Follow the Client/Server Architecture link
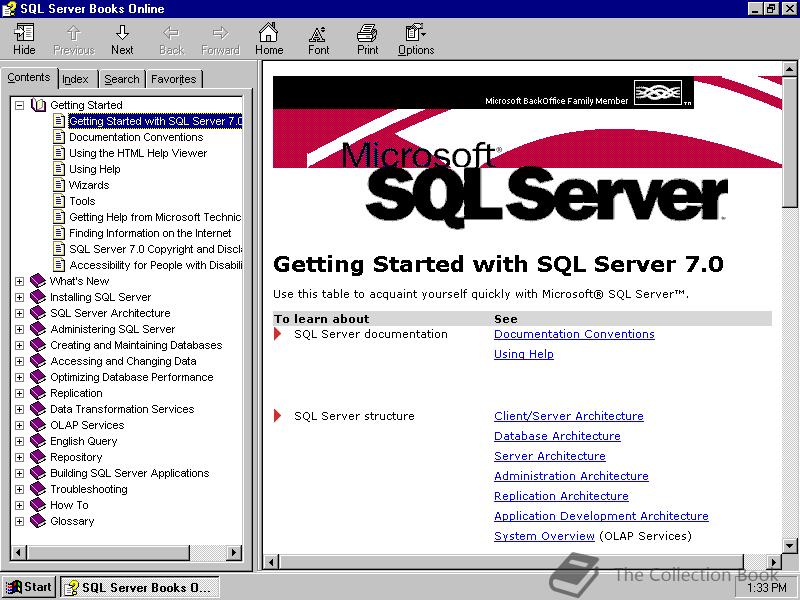 568,416
